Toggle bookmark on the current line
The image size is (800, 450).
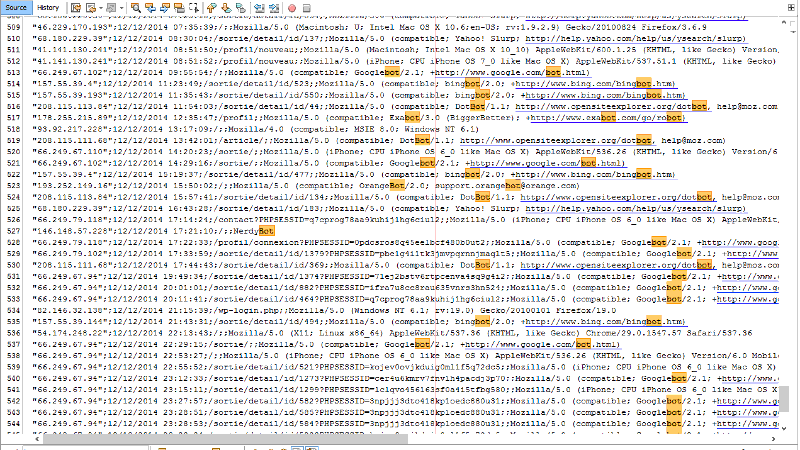pyautogui.click(x=241, y=8)
